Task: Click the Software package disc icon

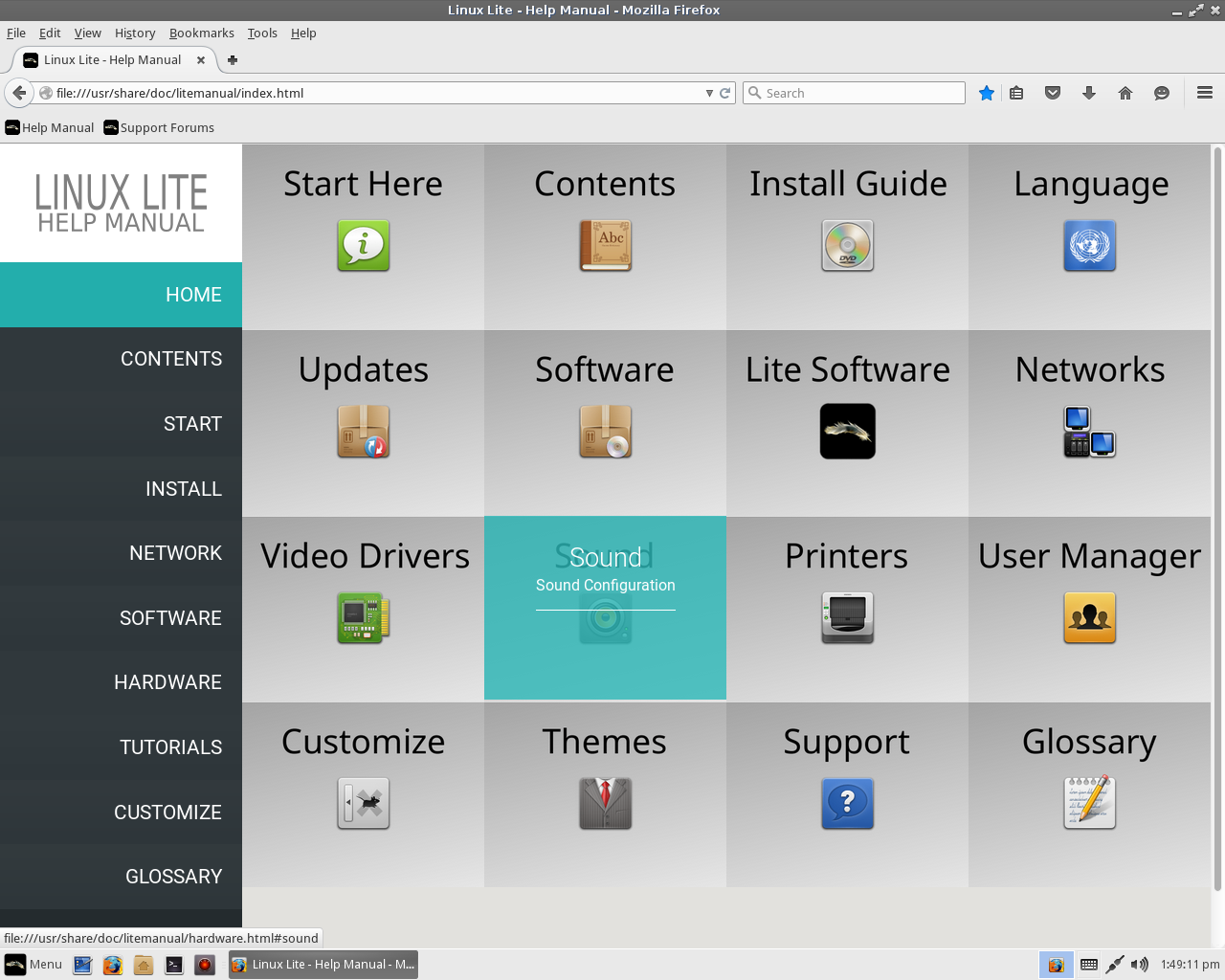Action: (x=605, y=432)
